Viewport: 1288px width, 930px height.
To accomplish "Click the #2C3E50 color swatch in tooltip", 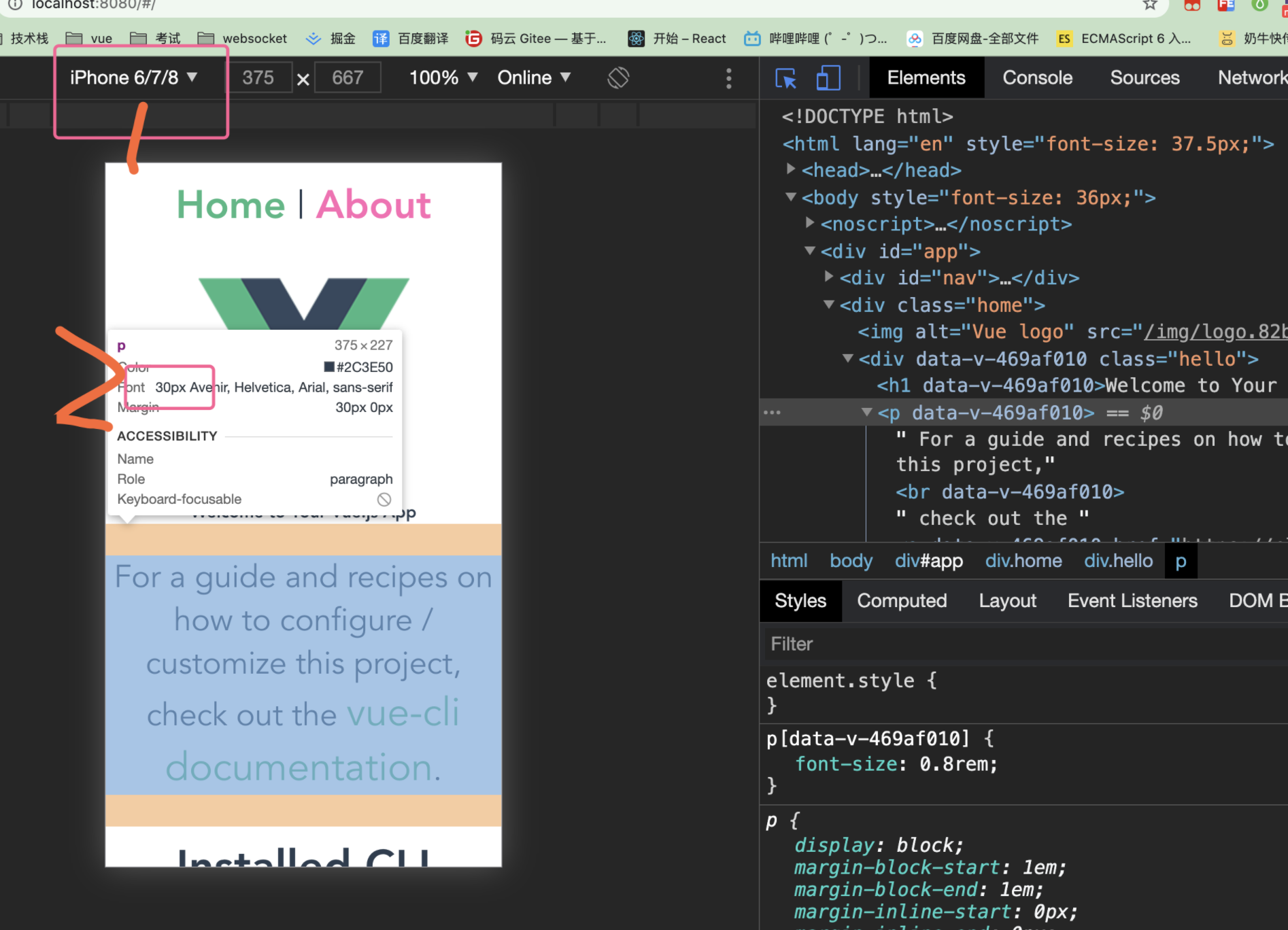I will tap(329, 367).
